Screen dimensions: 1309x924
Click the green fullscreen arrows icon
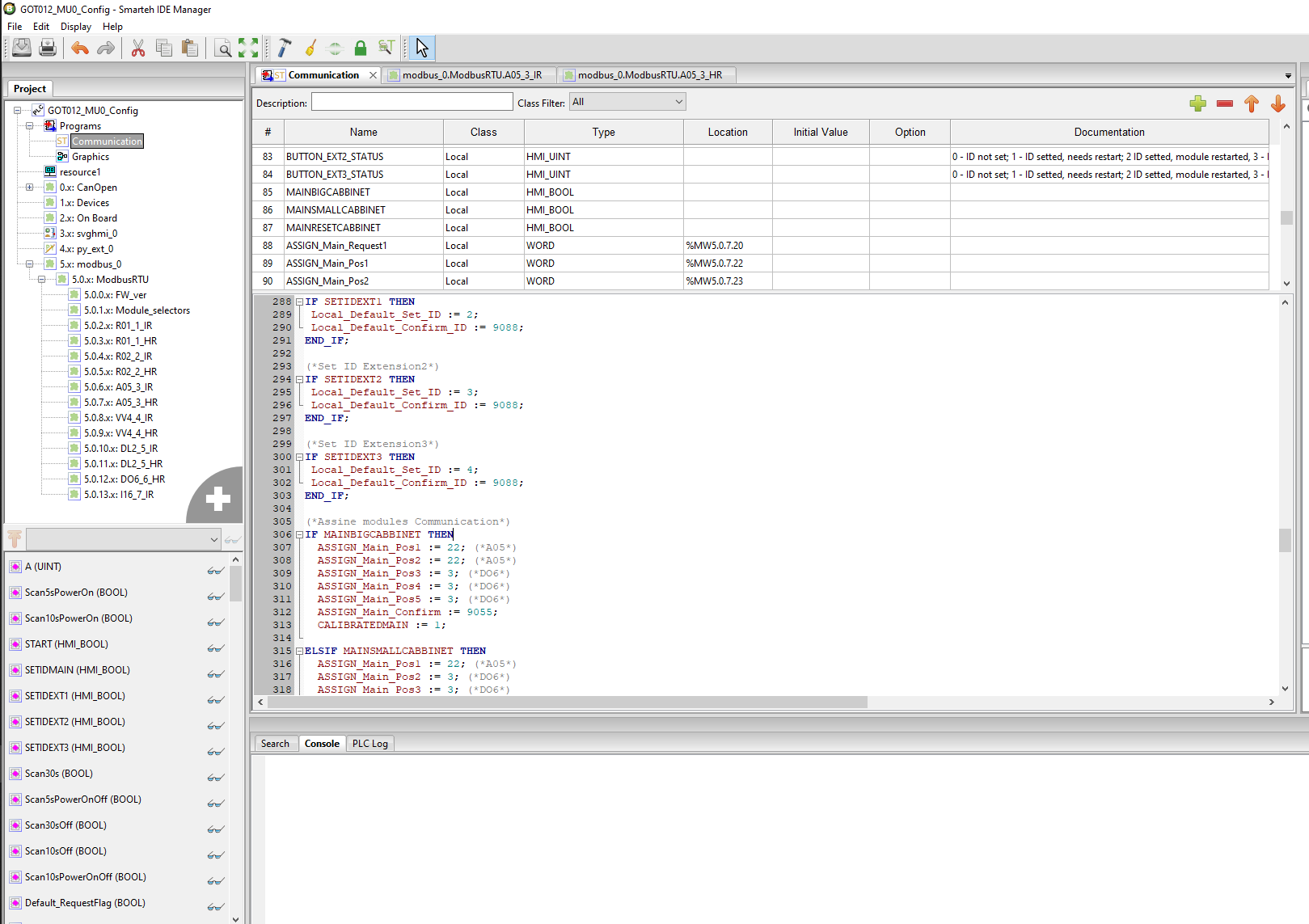[248, 49]
